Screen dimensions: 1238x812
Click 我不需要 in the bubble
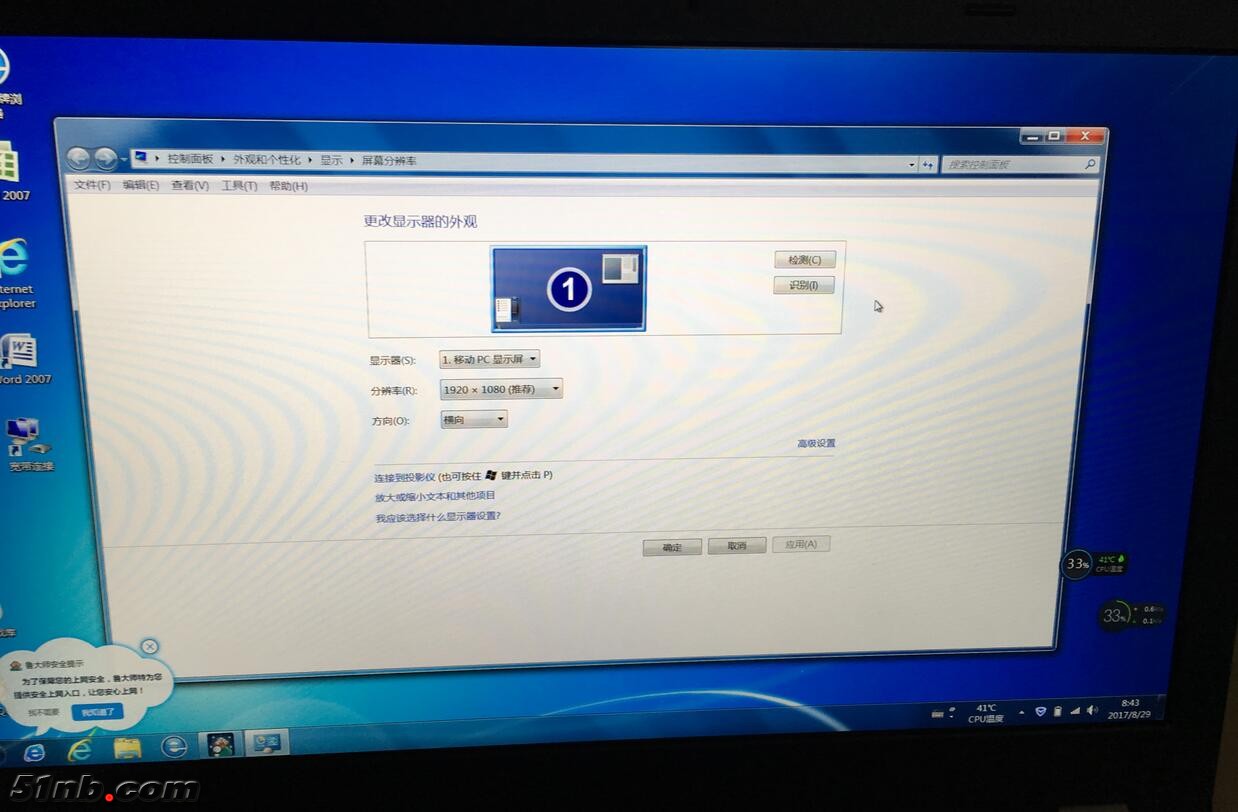[x=44, y=712]
